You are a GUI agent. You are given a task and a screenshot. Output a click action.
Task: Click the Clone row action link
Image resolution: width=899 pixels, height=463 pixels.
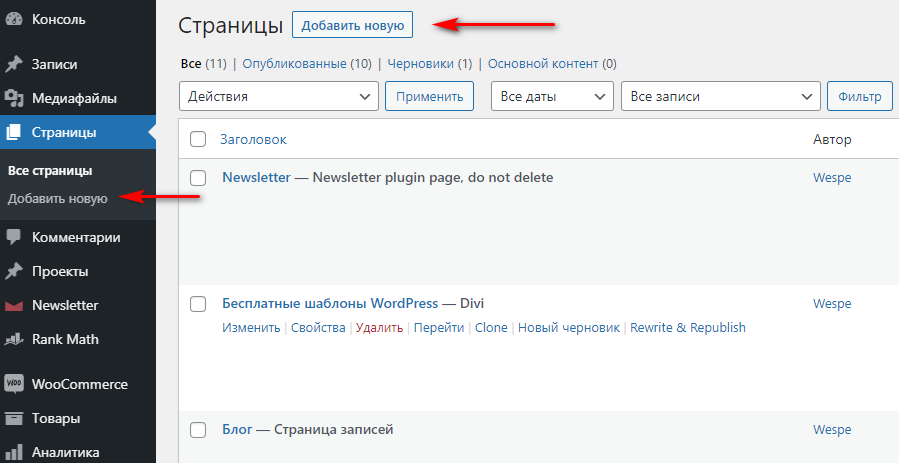(491, 328)
